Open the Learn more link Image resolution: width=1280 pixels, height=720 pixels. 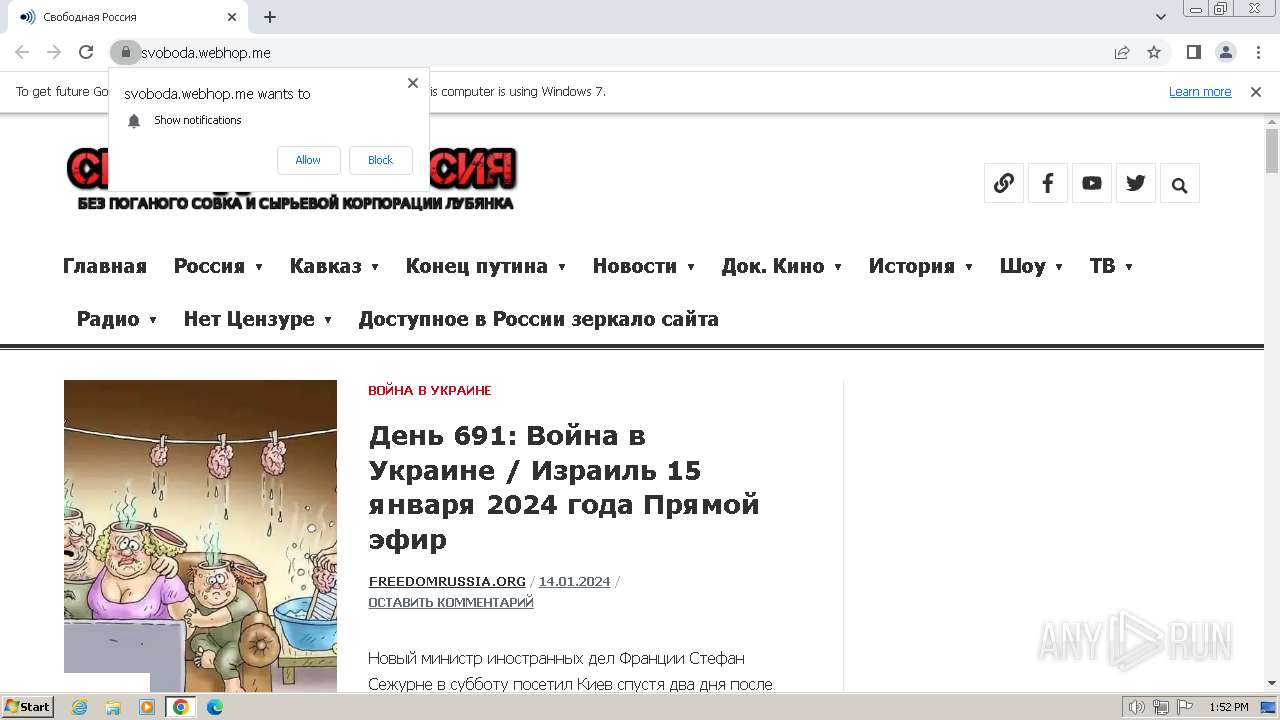[x=1200, y=92]
